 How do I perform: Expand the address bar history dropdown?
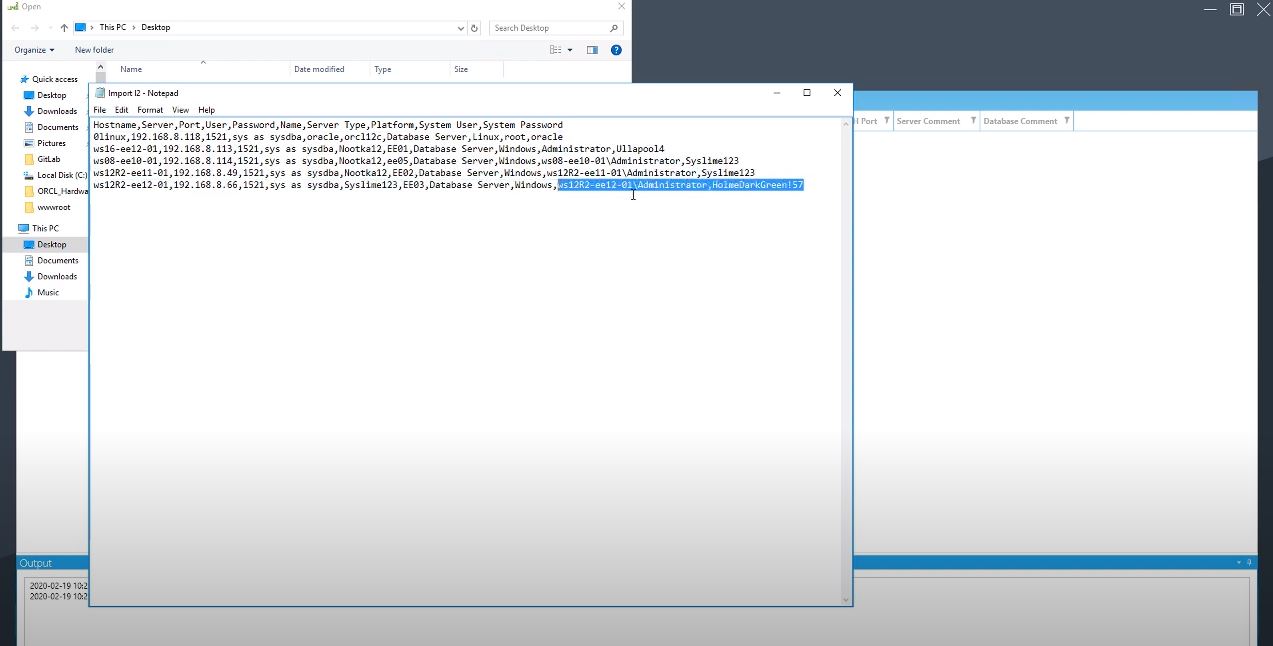pyautogui.click(x=460, y=28)
